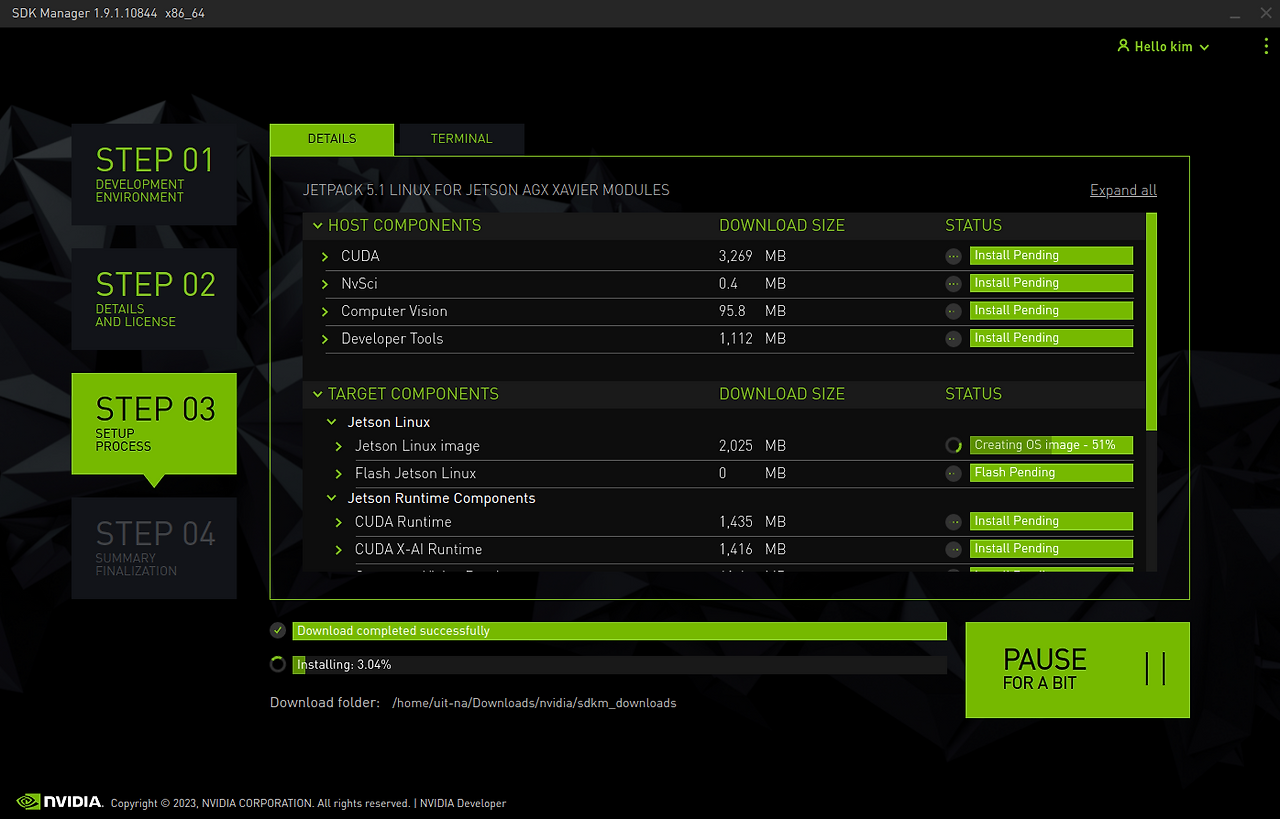Go to Step 02 Details and License
This screenshot has width=1280, height=819.
[x=154, y=299]
